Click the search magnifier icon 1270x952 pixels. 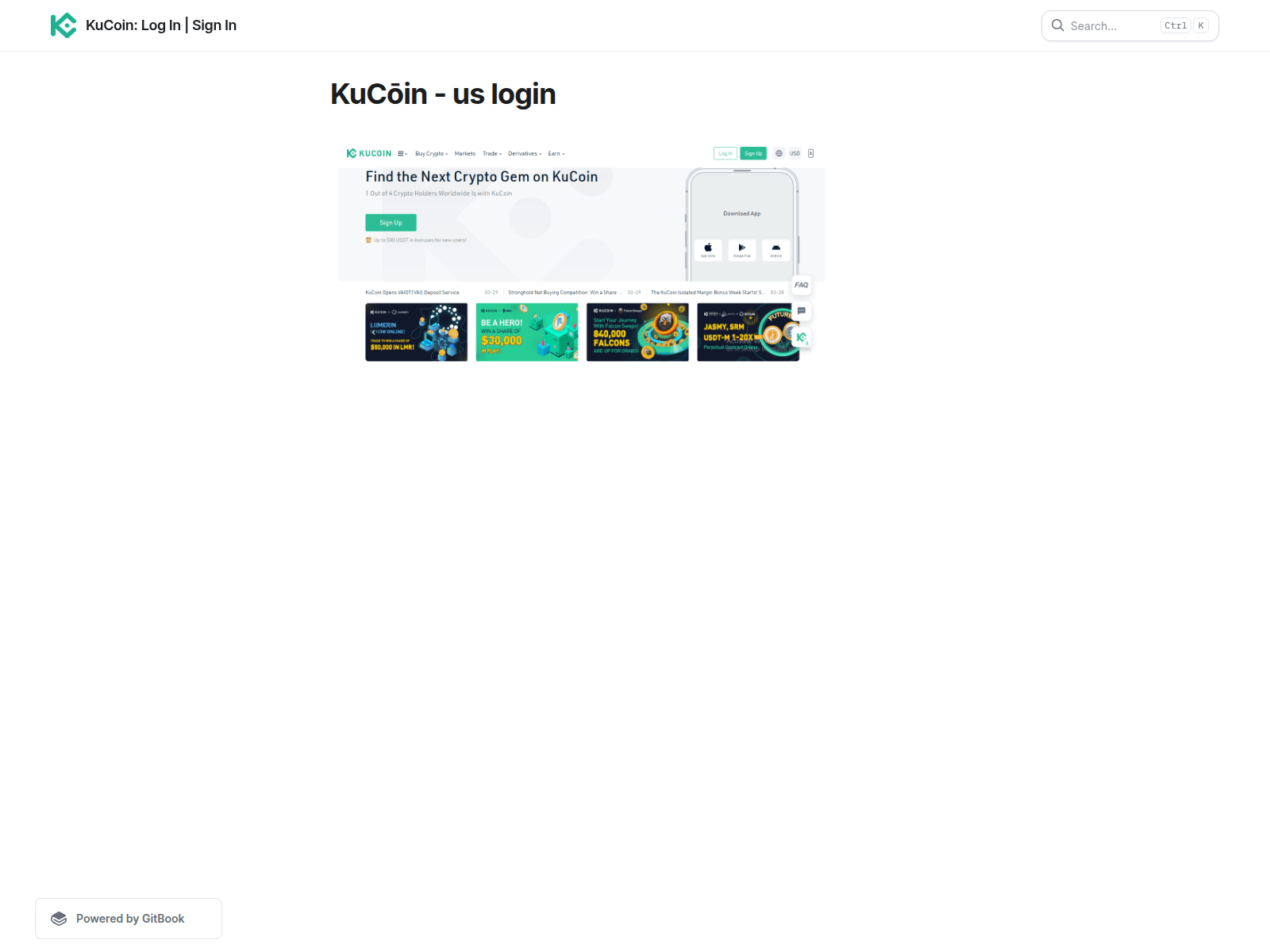(1058, 25)
